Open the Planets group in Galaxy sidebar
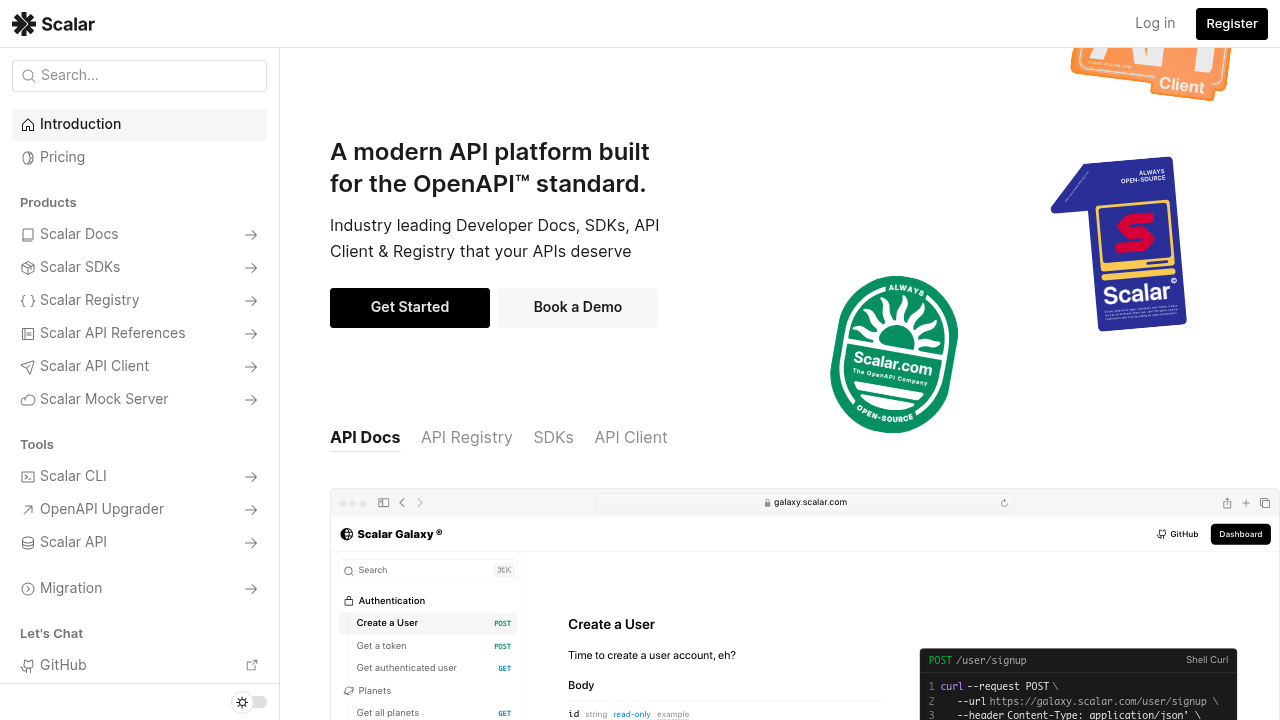 (428, 691)
